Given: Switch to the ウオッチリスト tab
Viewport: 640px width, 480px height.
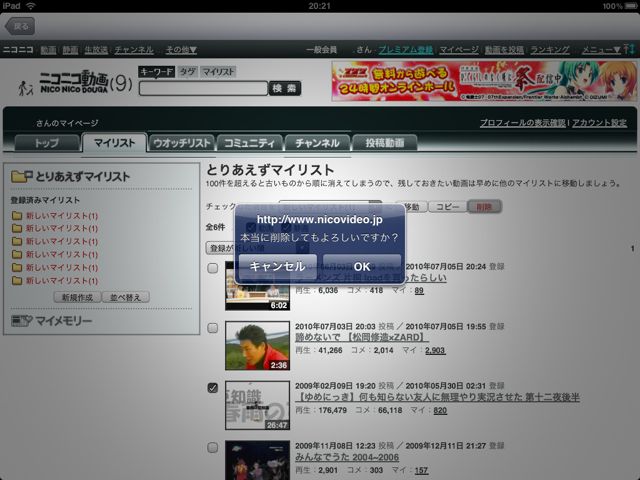Looking at the screenshot, I should point(182,143).
